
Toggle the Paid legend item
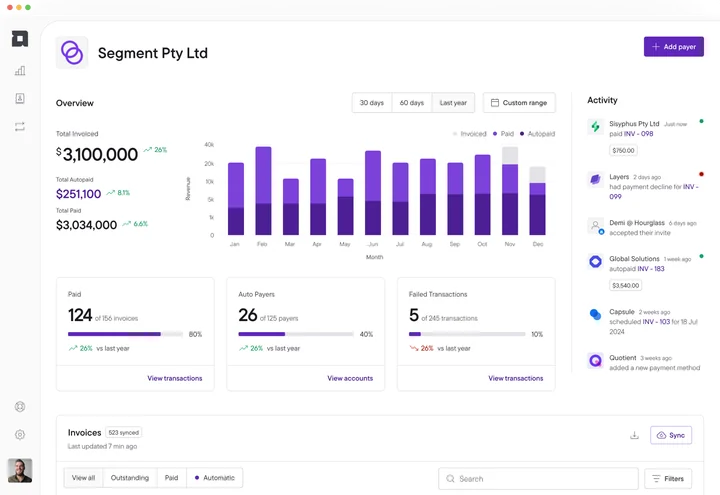coord(503,134)
